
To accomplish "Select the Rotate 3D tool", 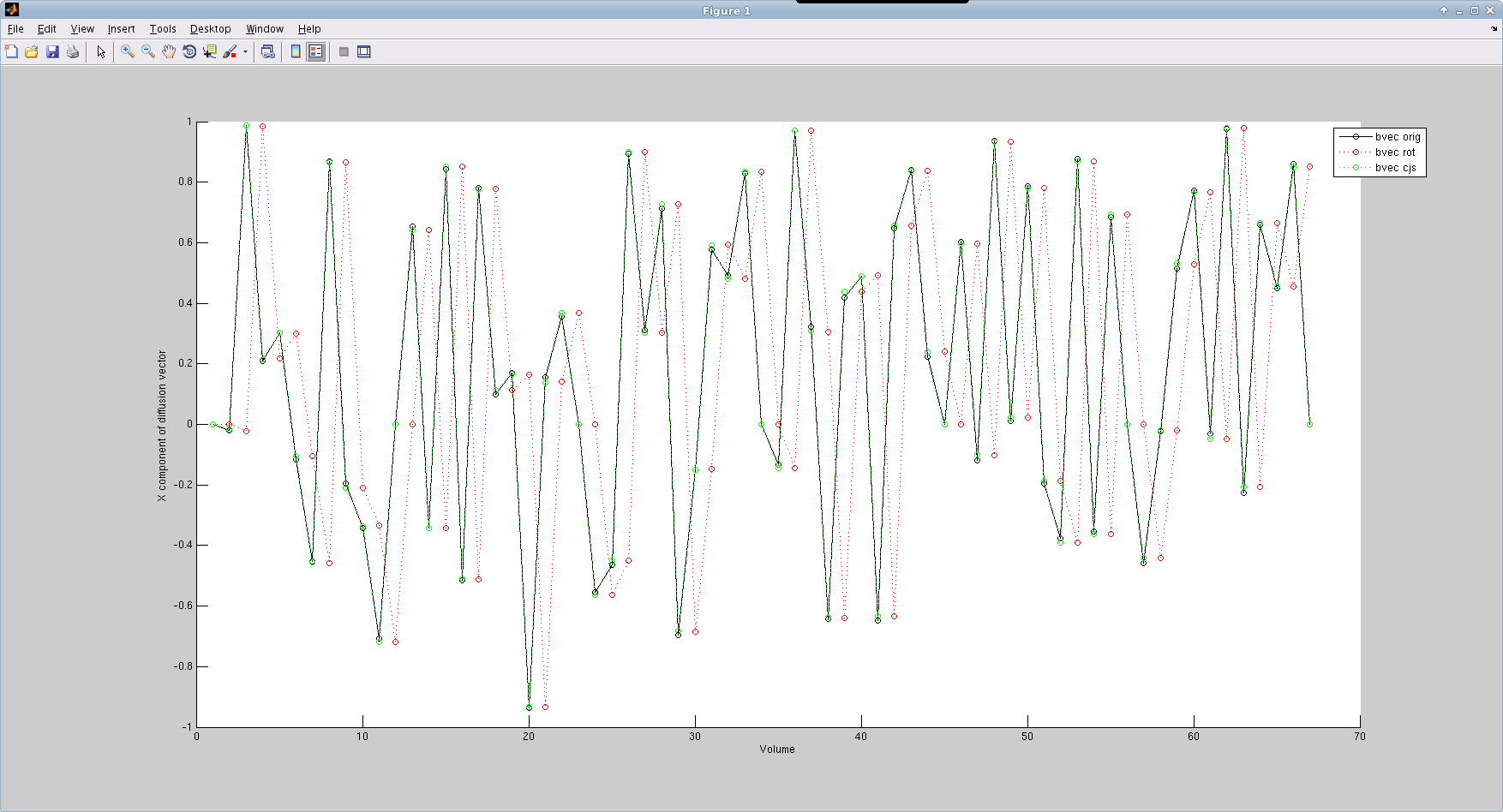I will point(189,51).
